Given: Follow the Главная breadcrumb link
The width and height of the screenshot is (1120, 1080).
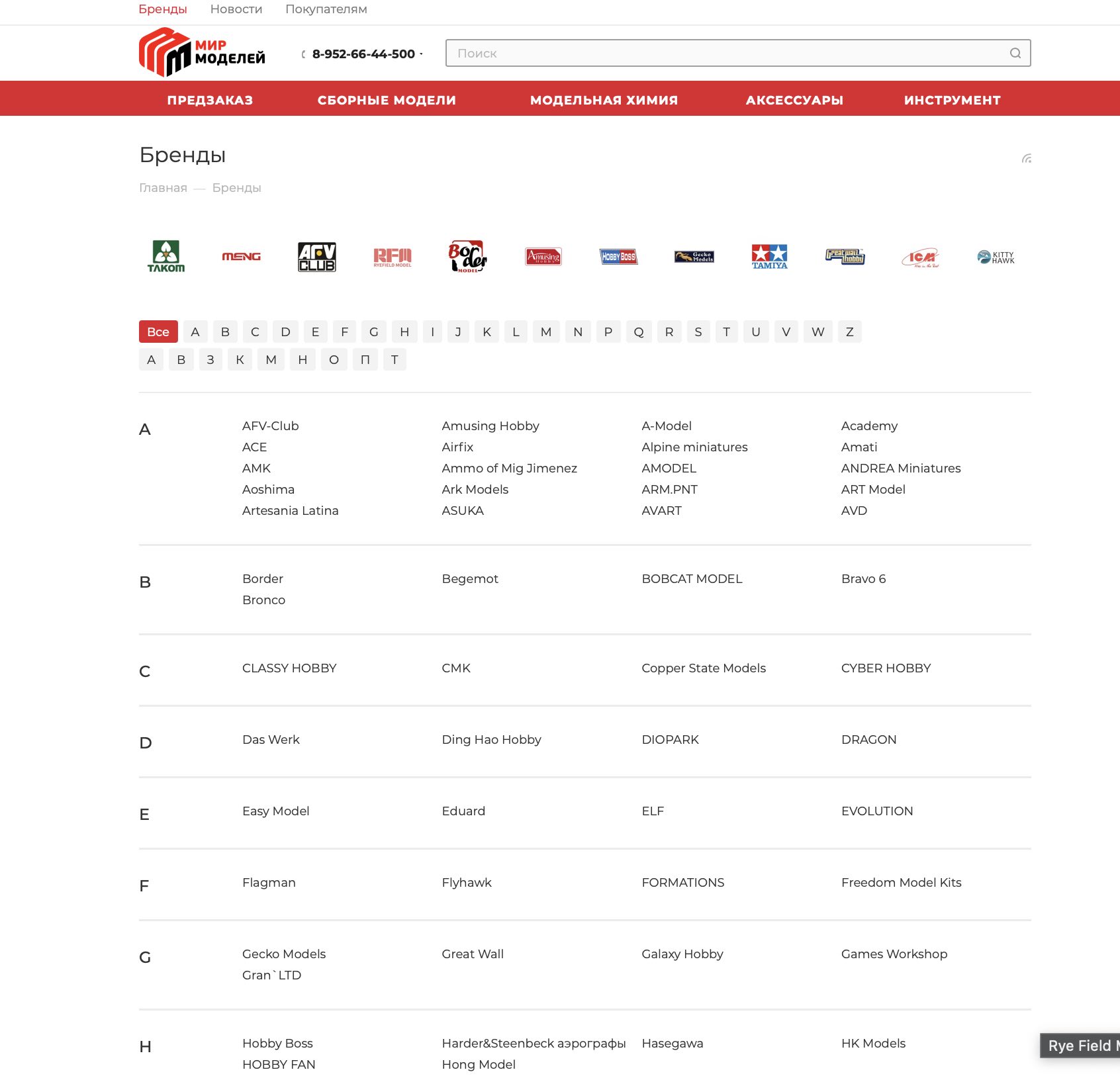Looking at the screenshot, I should [163, 188].
